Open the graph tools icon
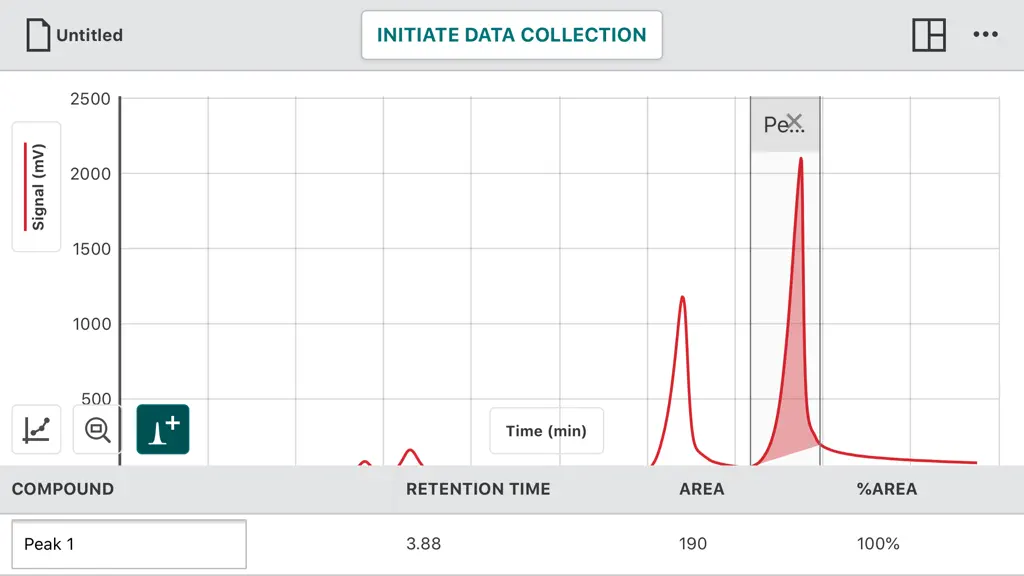The image size is (1024, 576). (37, 429)
